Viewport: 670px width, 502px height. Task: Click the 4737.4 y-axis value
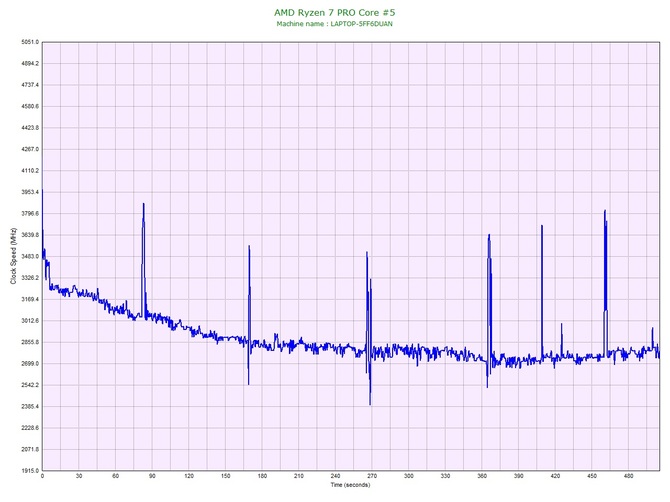click(30, 85)
